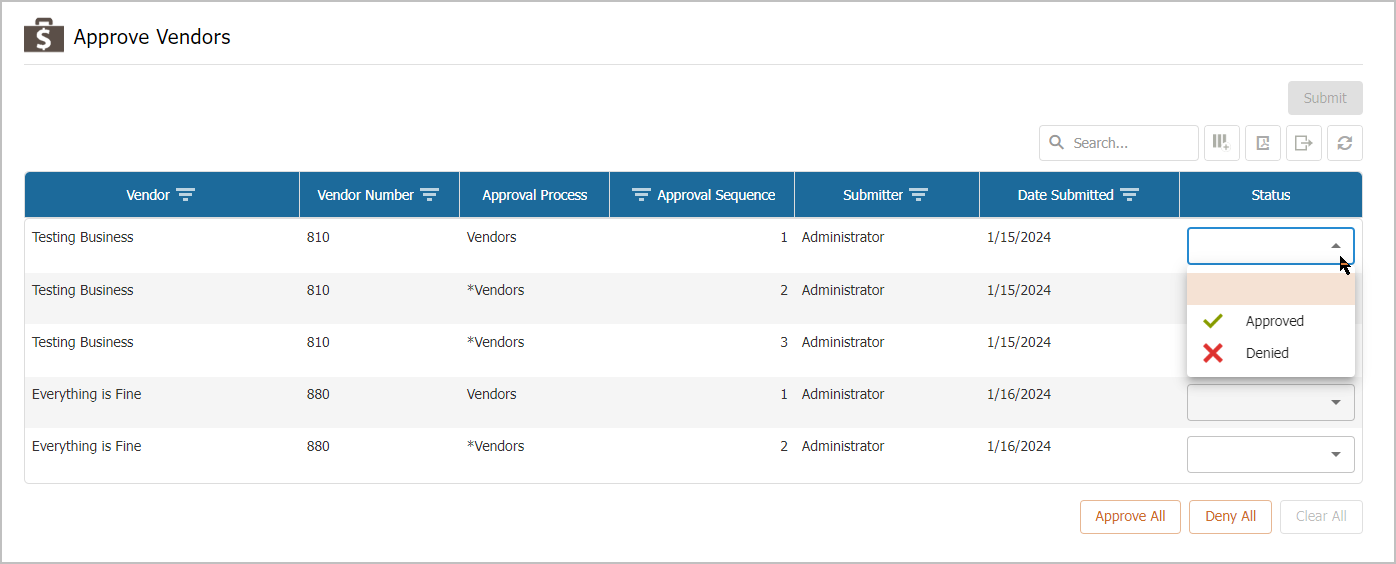Expand Status dropdown for Everything is Fine sequence 1
Viewport: 1396px width, 564px height.
pos(1335,403)
